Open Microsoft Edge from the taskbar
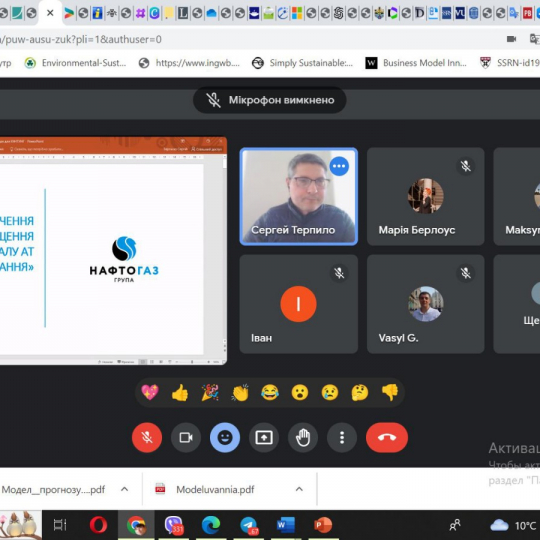 [x=211, y=525]
